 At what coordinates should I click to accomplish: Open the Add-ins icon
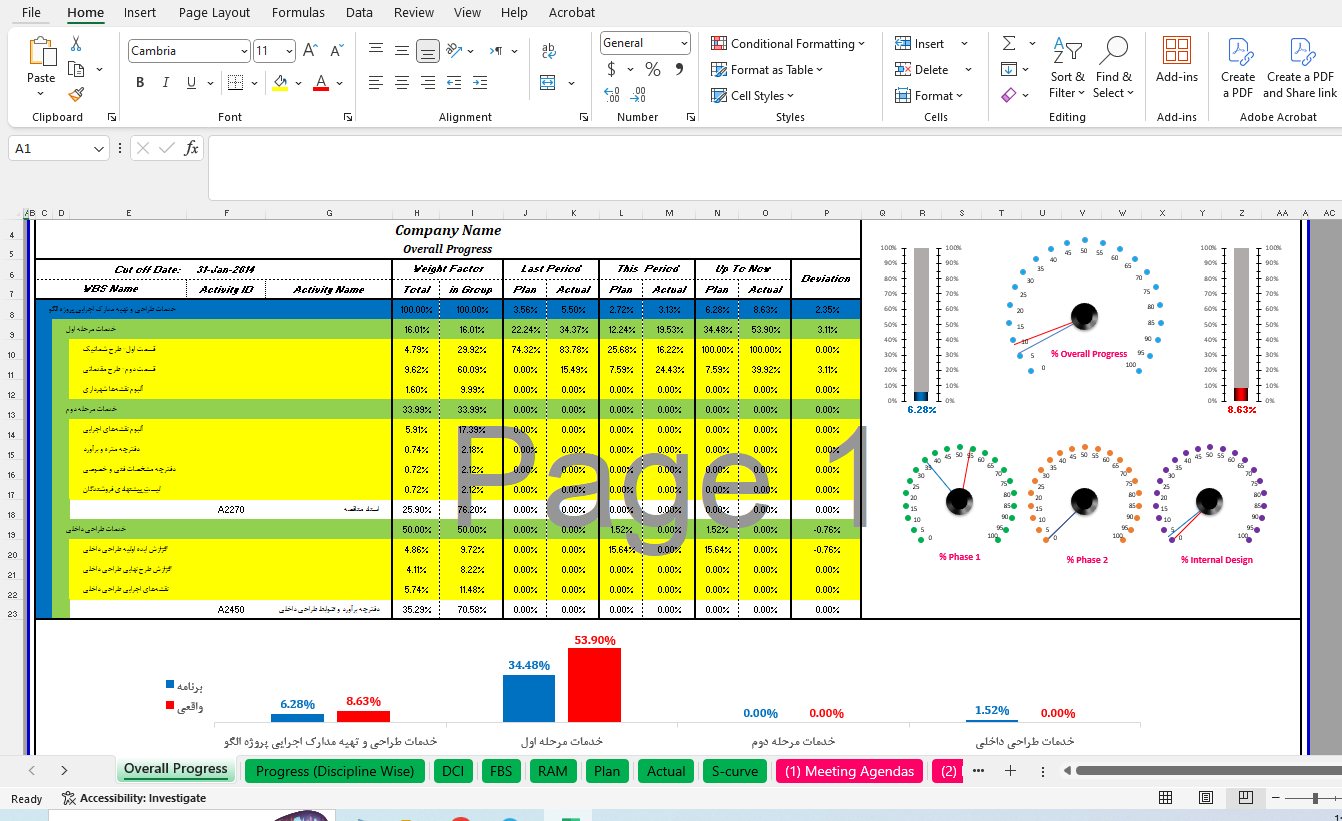[1176, 60]
